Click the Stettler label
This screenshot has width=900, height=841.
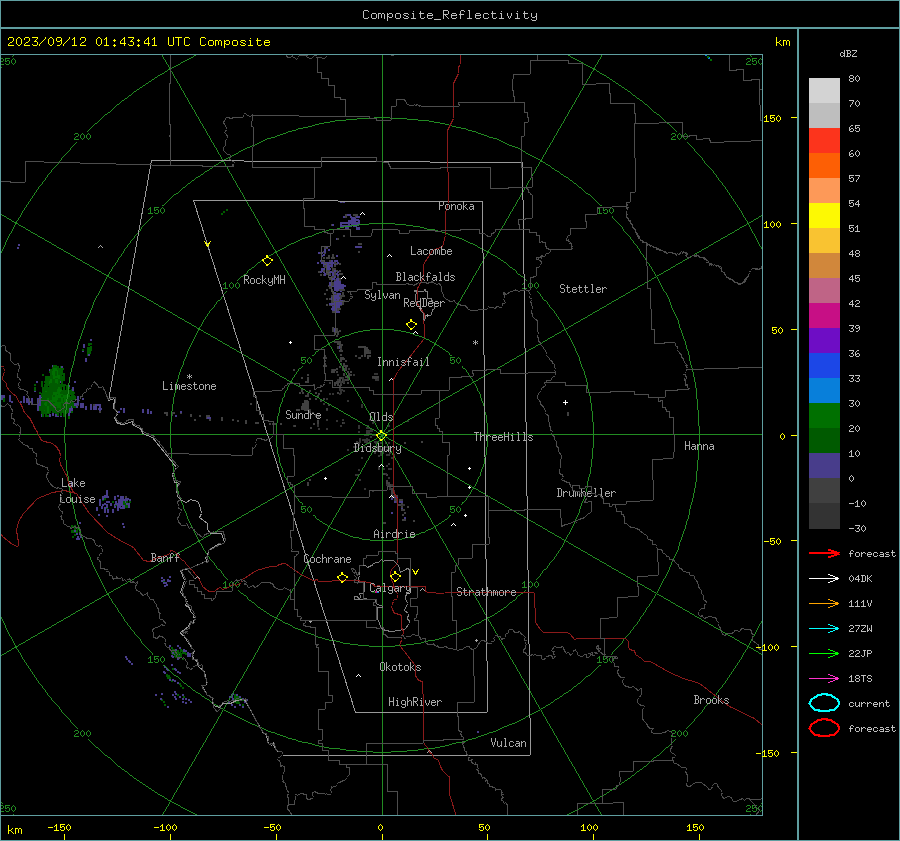point(583,289)
